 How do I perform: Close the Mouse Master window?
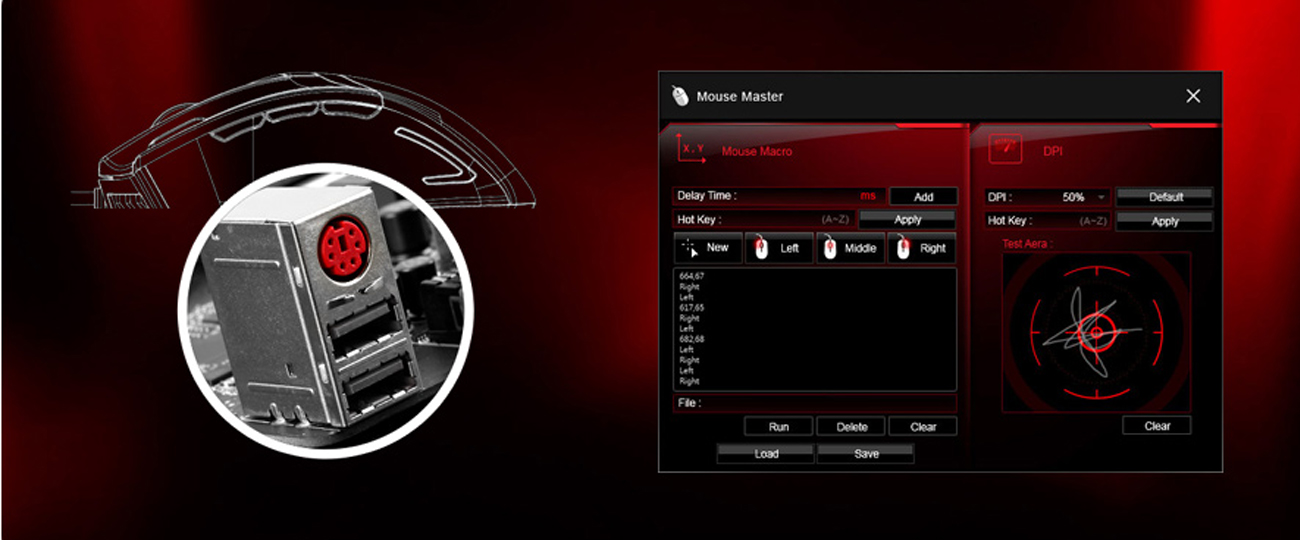click(1193, 96)
